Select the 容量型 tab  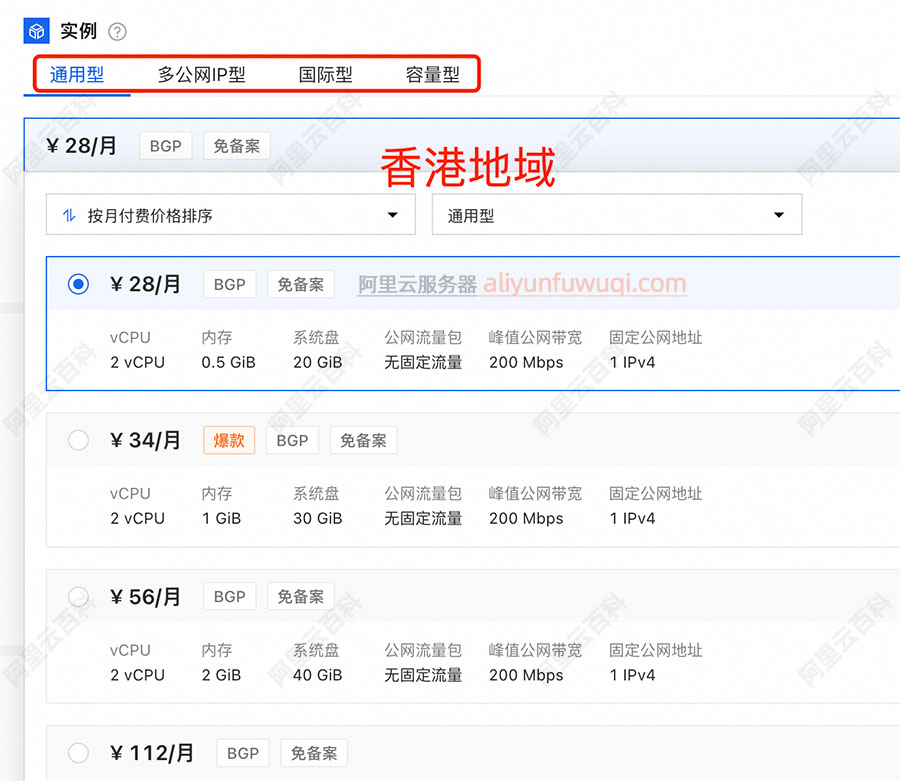(x=432, y=75)
